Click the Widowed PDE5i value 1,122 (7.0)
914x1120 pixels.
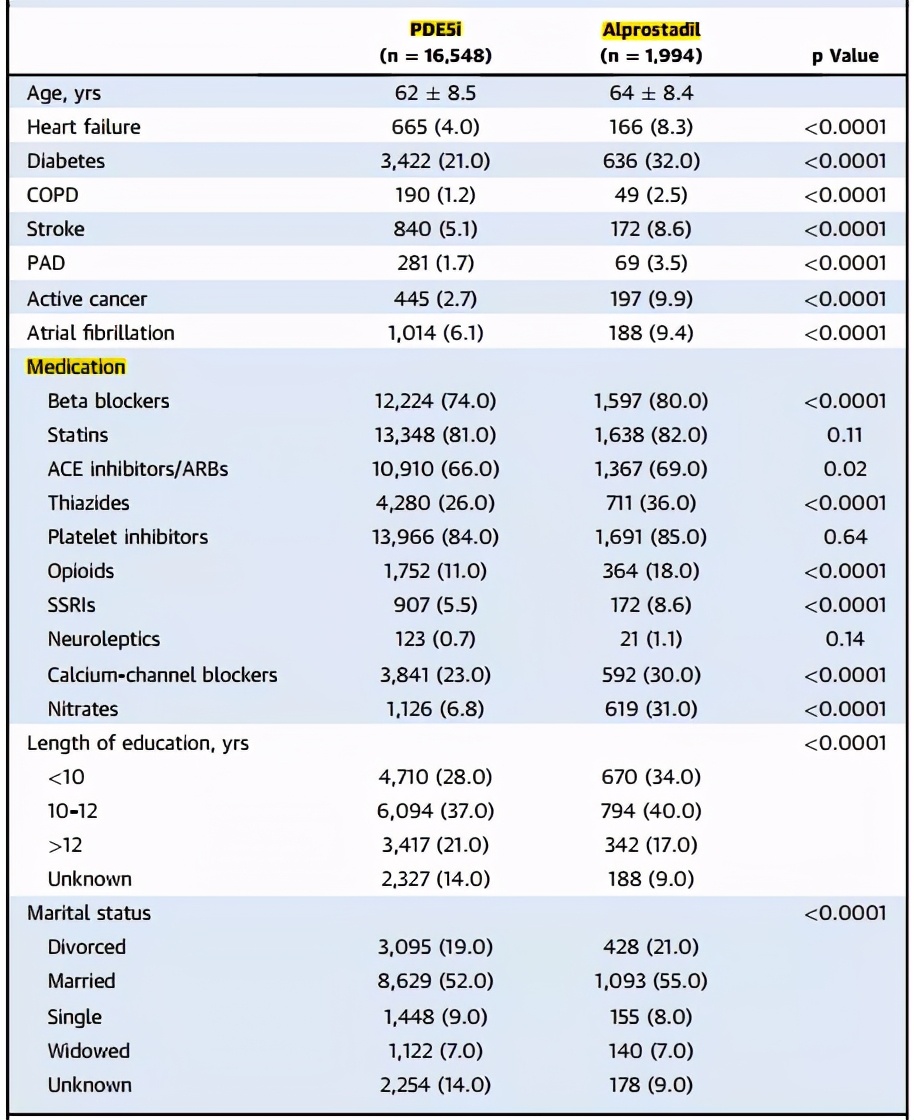(434, 1051)
